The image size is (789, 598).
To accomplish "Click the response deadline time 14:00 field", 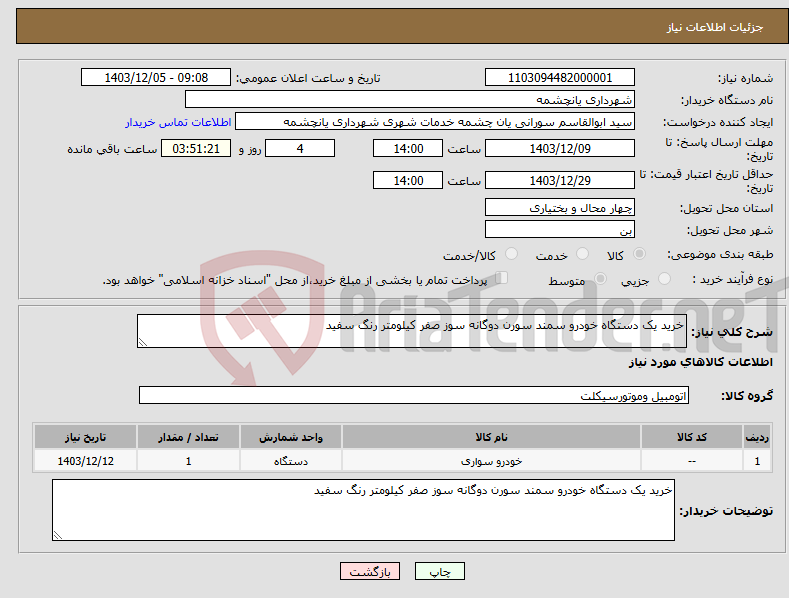I will tap(408, 148).
